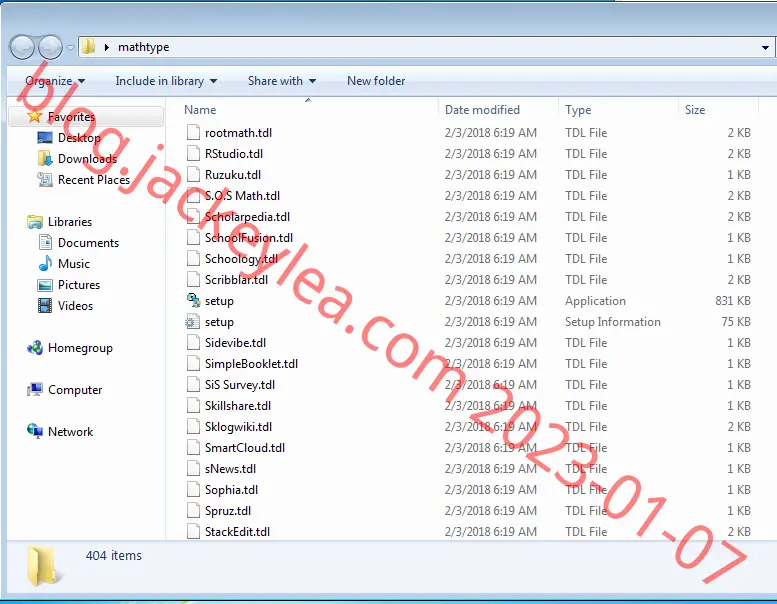This screenshot has width=777, height=604.
Task: Select the SchoolFusion.tdl file icon
Action: (x=193, y=238)
